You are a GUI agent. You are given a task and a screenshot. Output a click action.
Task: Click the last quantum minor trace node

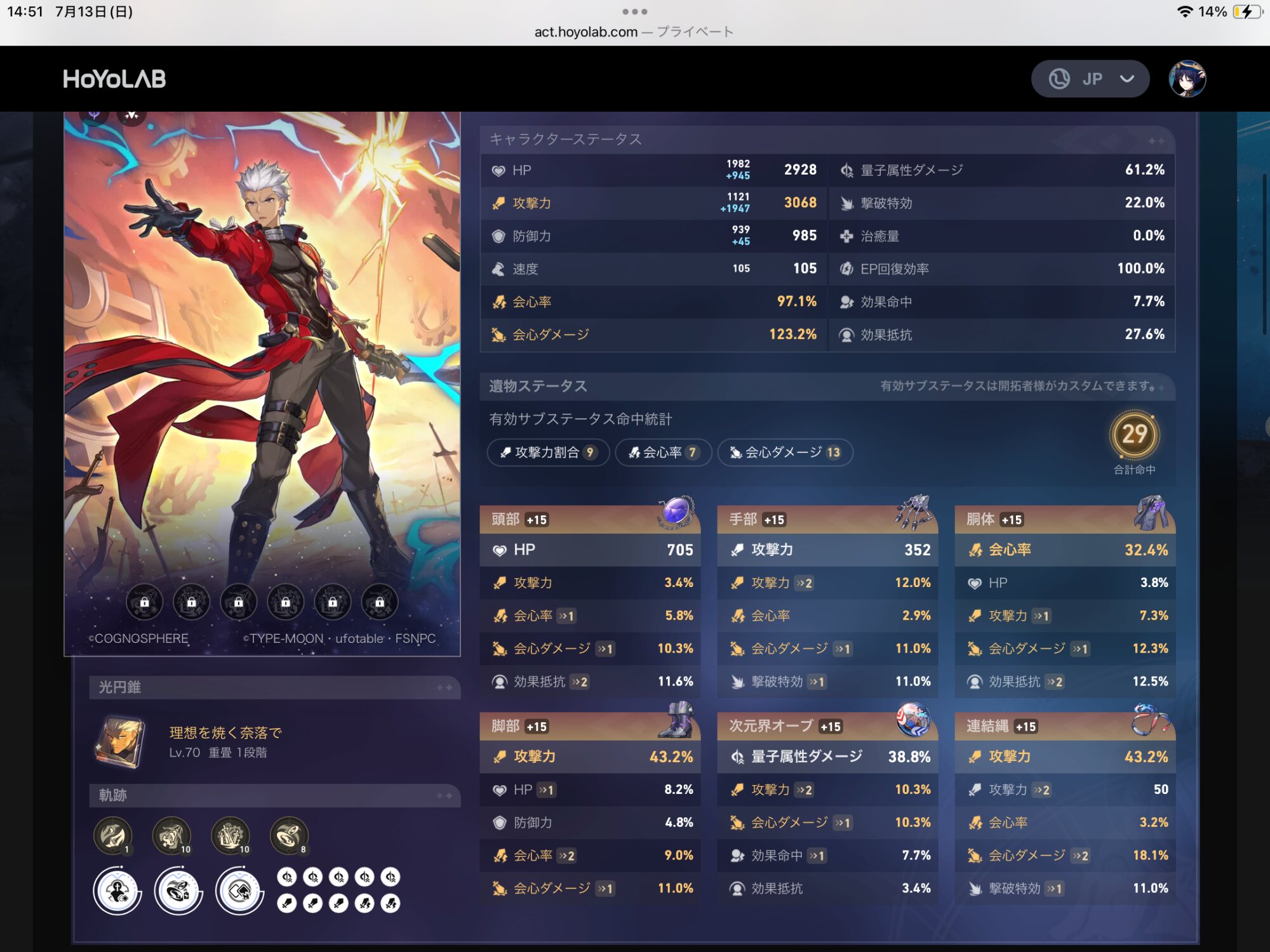click(391, 877)
